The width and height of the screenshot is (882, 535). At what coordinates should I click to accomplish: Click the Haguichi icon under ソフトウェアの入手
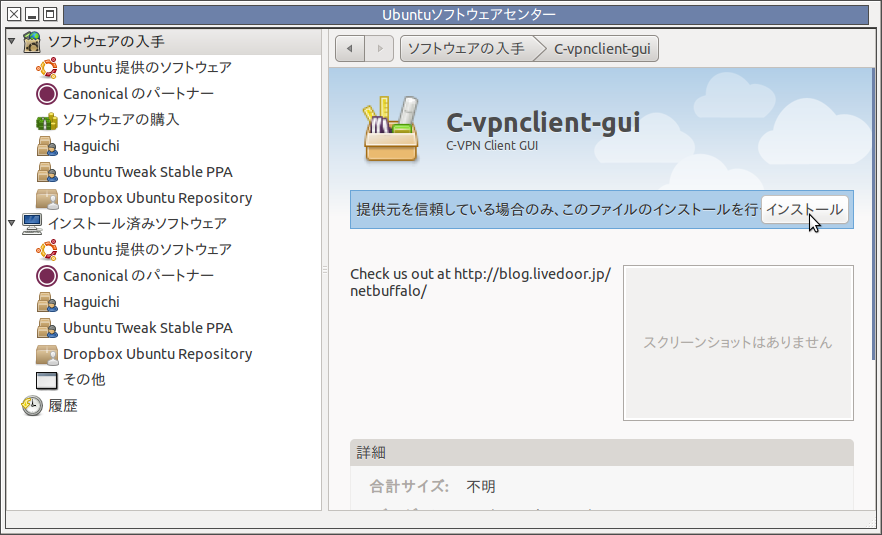click(47, 146)
